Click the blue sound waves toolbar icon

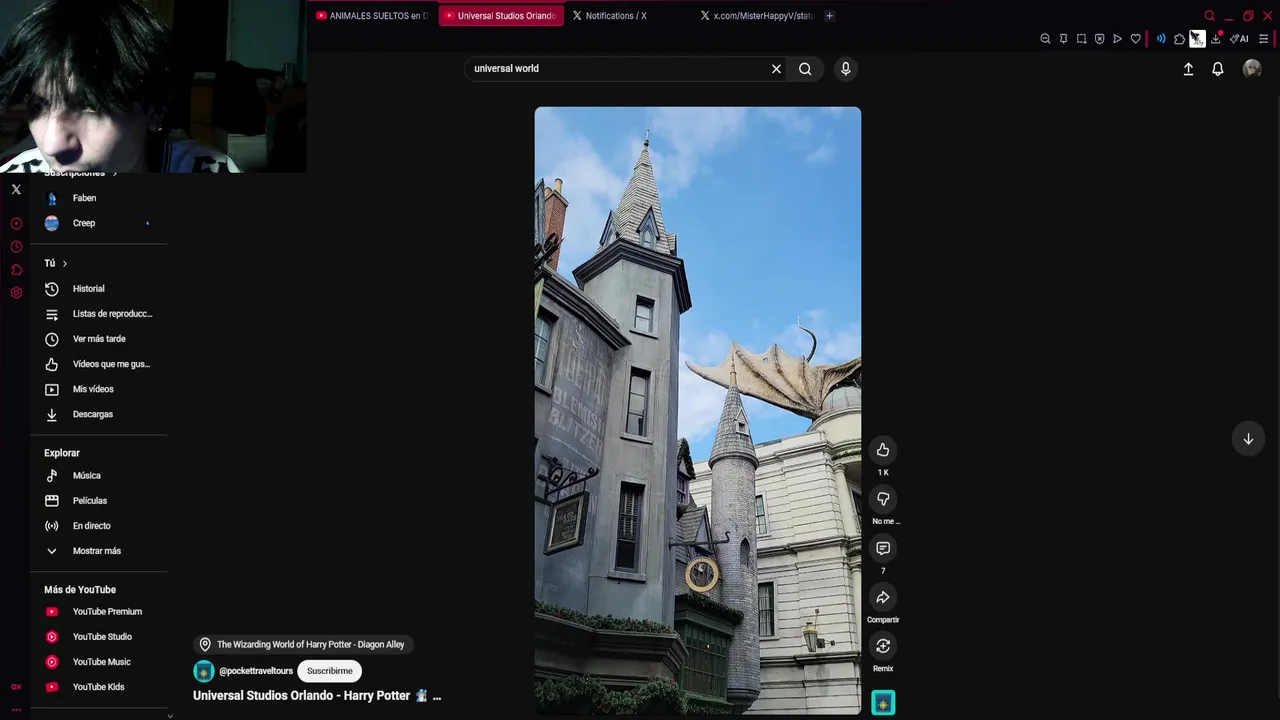[x=1161, y=39]
